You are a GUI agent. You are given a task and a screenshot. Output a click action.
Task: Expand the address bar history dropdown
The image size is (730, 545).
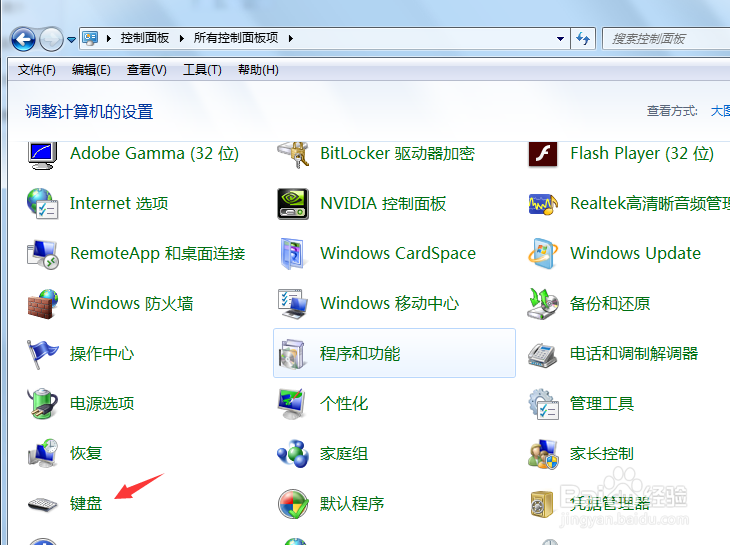(x=560, y=39)
